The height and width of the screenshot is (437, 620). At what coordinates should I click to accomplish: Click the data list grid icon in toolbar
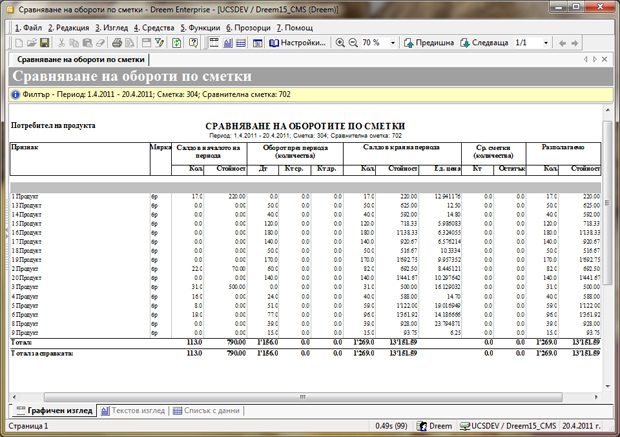tap(241, 43)
